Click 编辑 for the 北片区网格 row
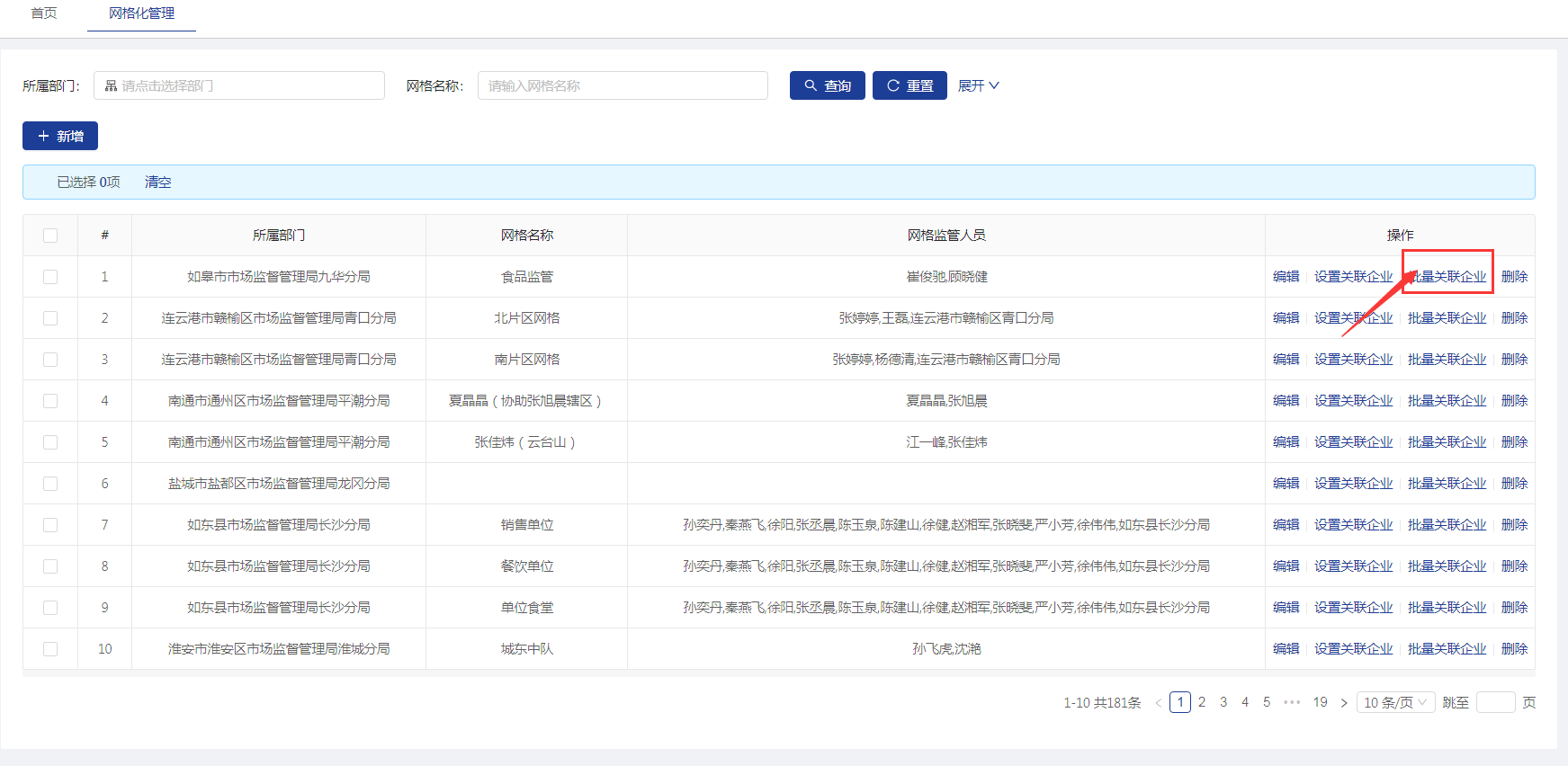1568x766 pixels. click(x=1286, y=318)
